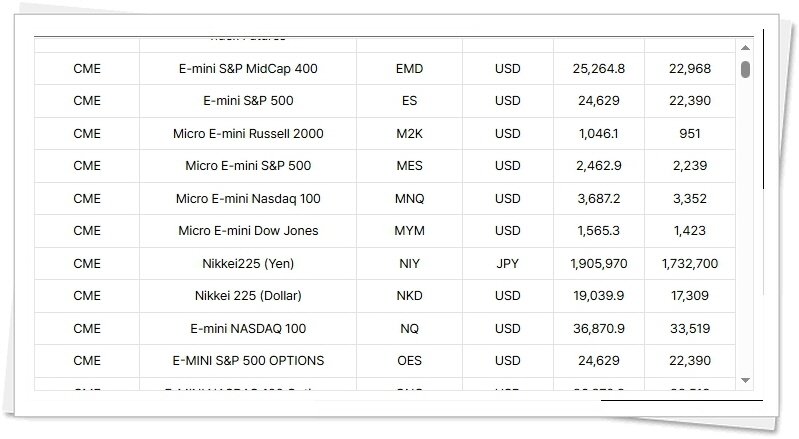Click the 1,905,970 margin value
The image size is (799, 439).
click(x=599, y=264)
